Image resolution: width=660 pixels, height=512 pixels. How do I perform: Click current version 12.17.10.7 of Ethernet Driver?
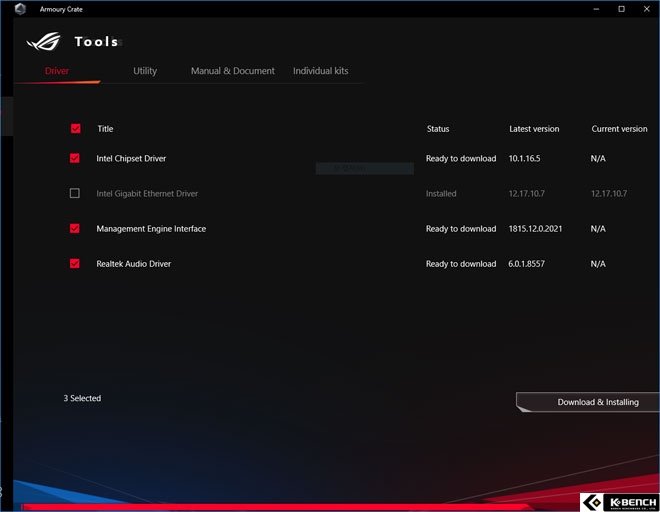click(x=609, y=194)
